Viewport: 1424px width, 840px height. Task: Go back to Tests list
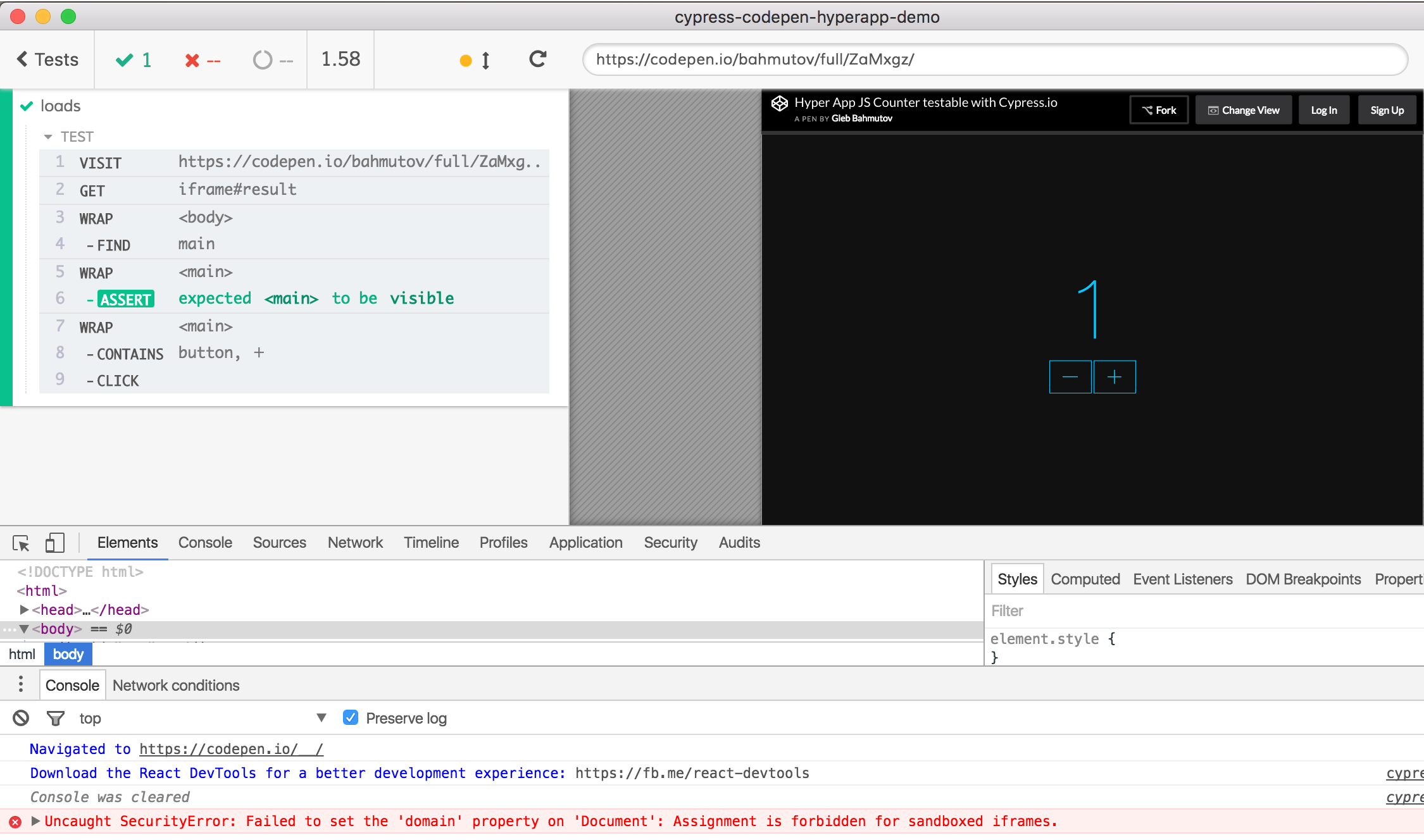click(47, 59)
